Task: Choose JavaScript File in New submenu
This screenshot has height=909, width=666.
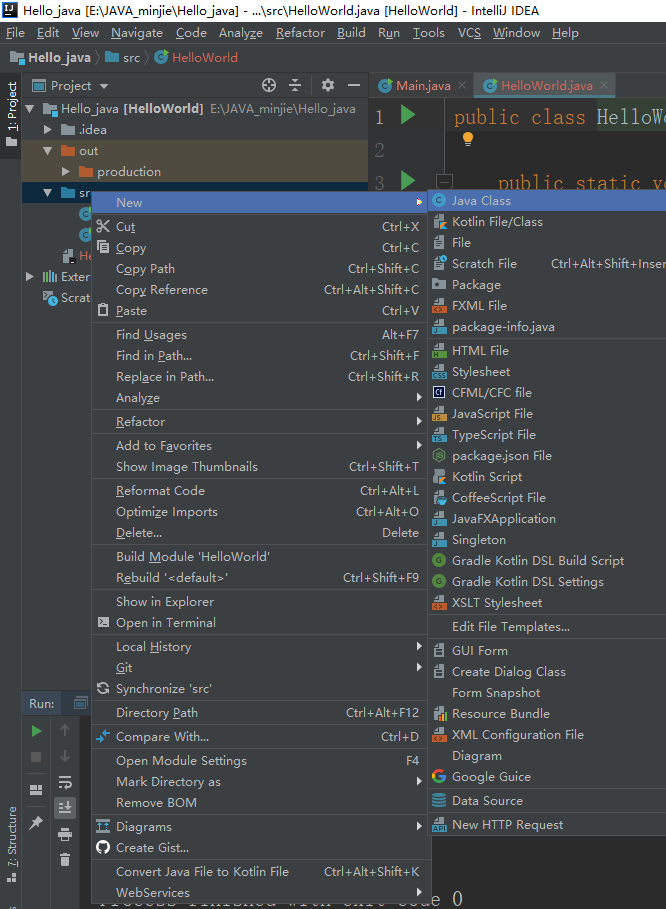Action: pos(547,413)
